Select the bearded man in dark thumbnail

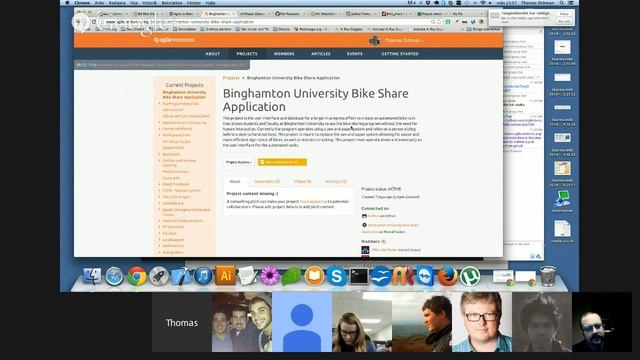(602, 322)
